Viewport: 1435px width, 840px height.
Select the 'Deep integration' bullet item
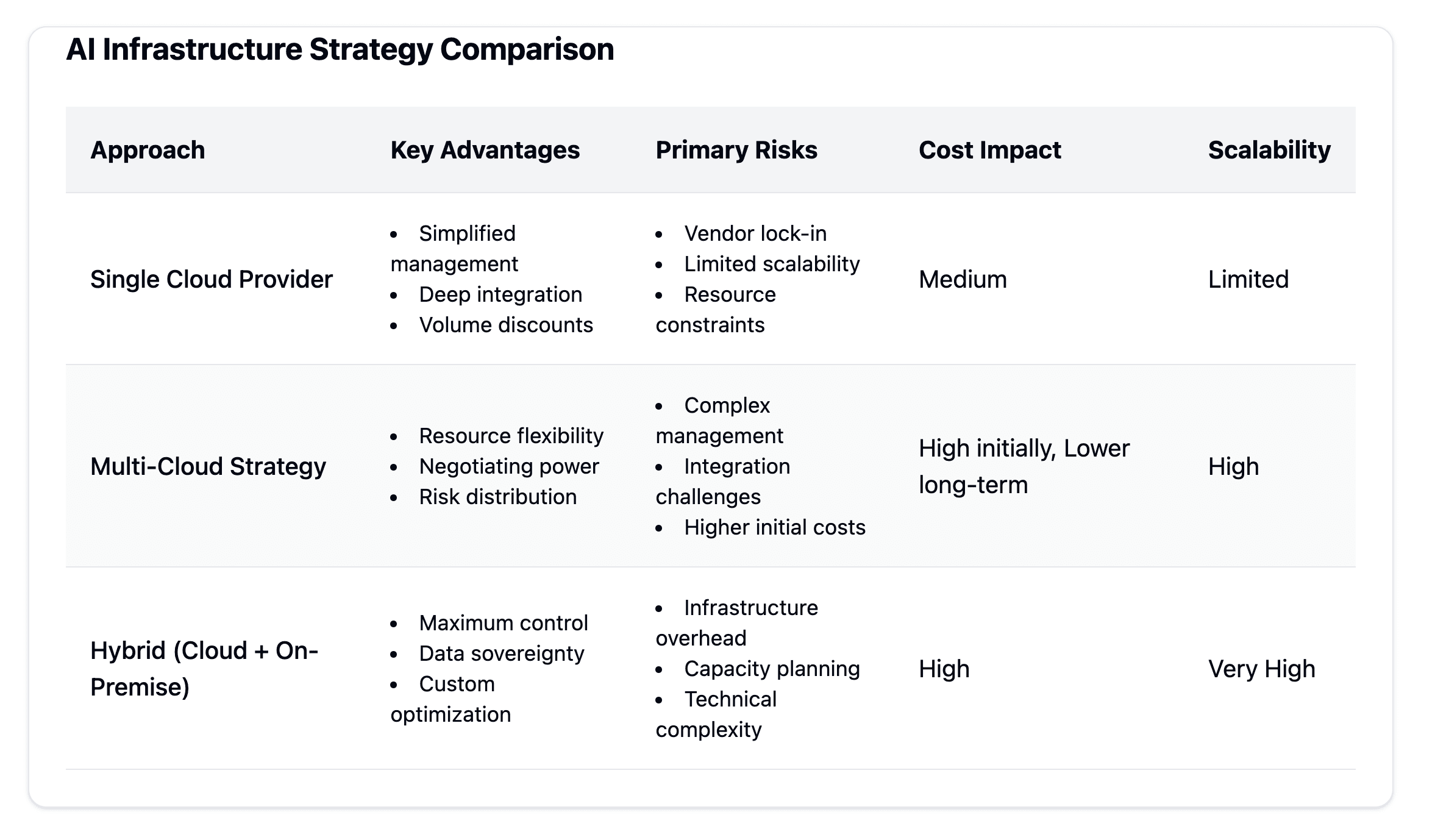coord(500,294)
